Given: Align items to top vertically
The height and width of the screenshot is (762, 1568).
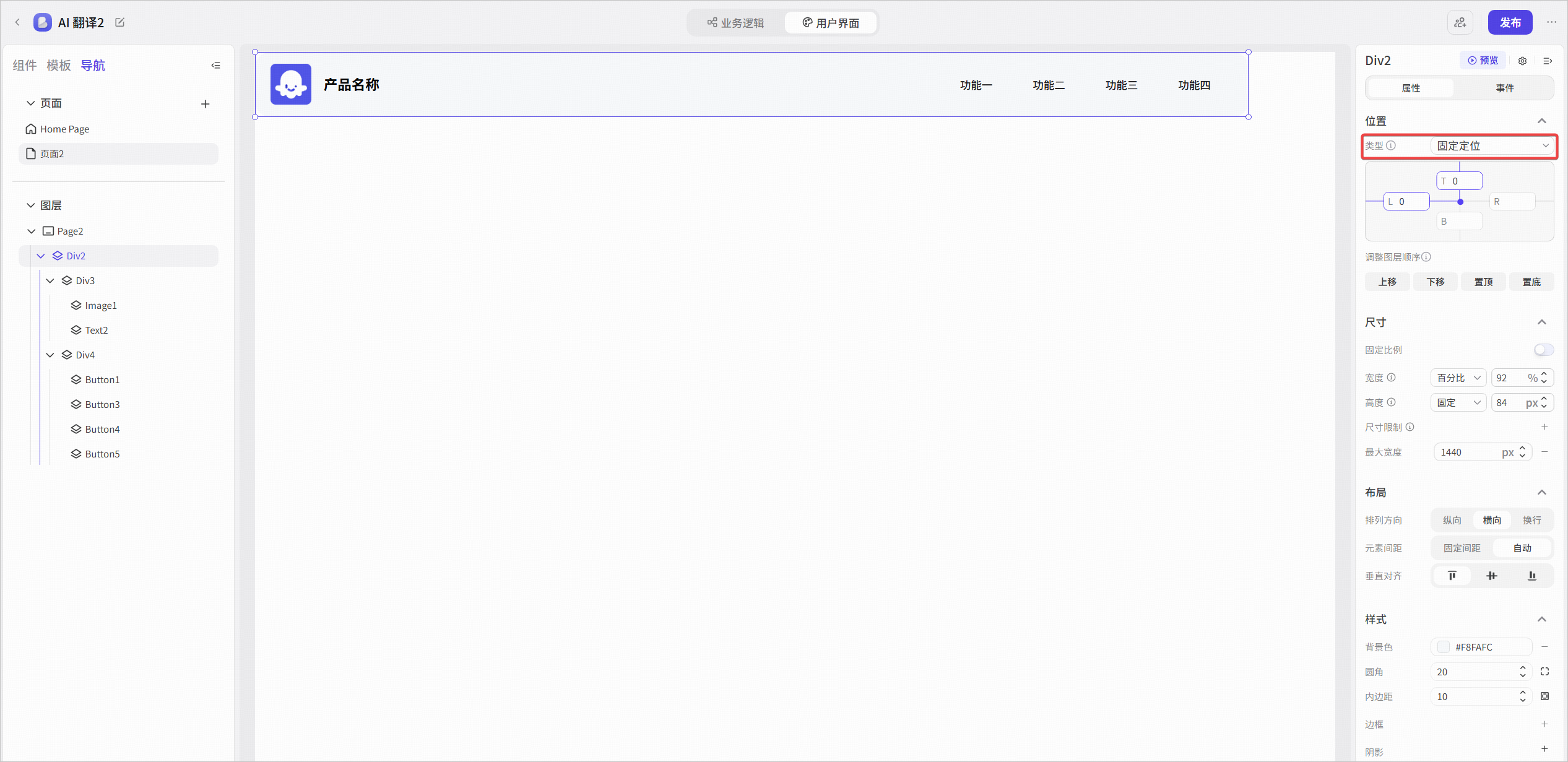Looking at the screenshot, I should 1452,576.
